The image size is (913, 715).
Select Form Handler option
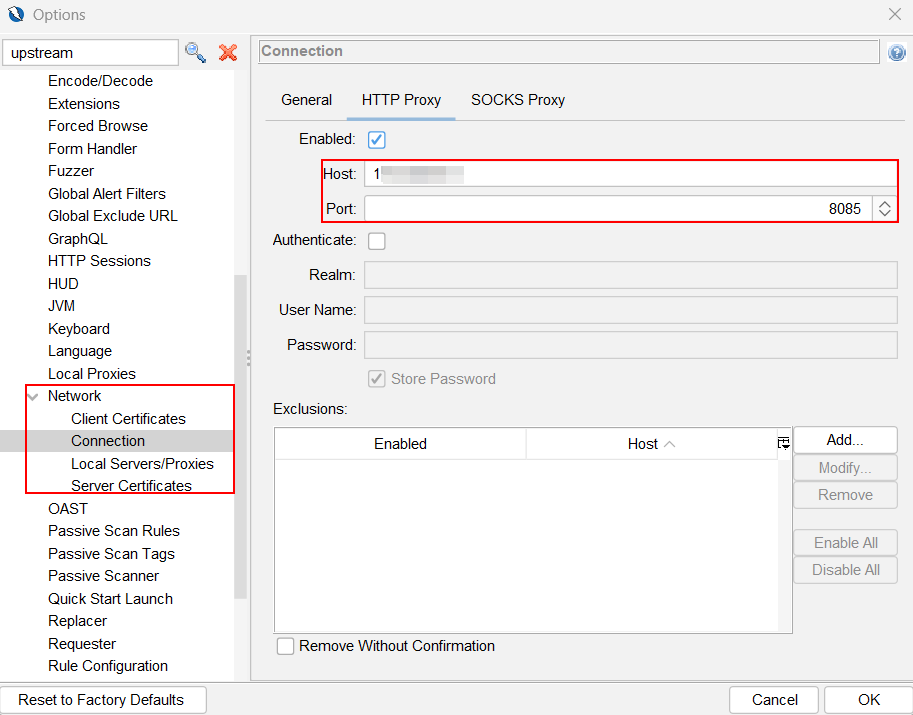[92, 149]
